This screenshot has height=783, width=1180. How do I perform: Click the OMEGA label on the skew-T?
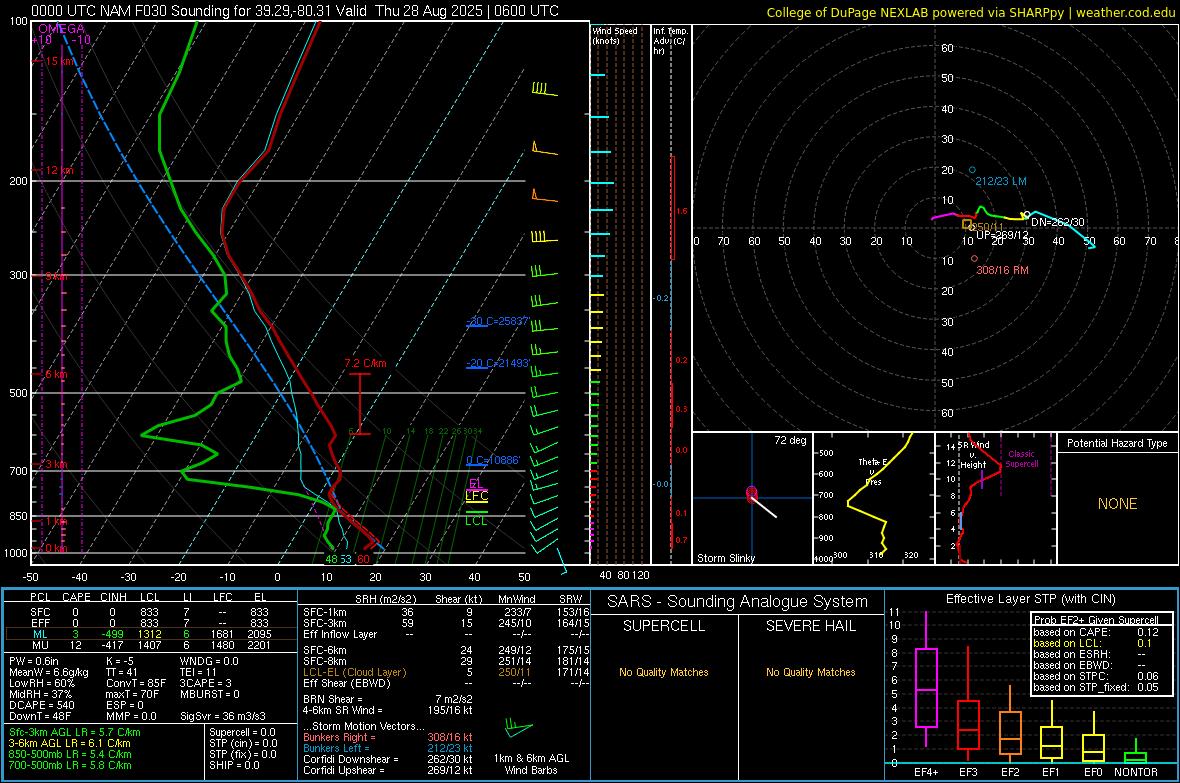coord(62,29)
